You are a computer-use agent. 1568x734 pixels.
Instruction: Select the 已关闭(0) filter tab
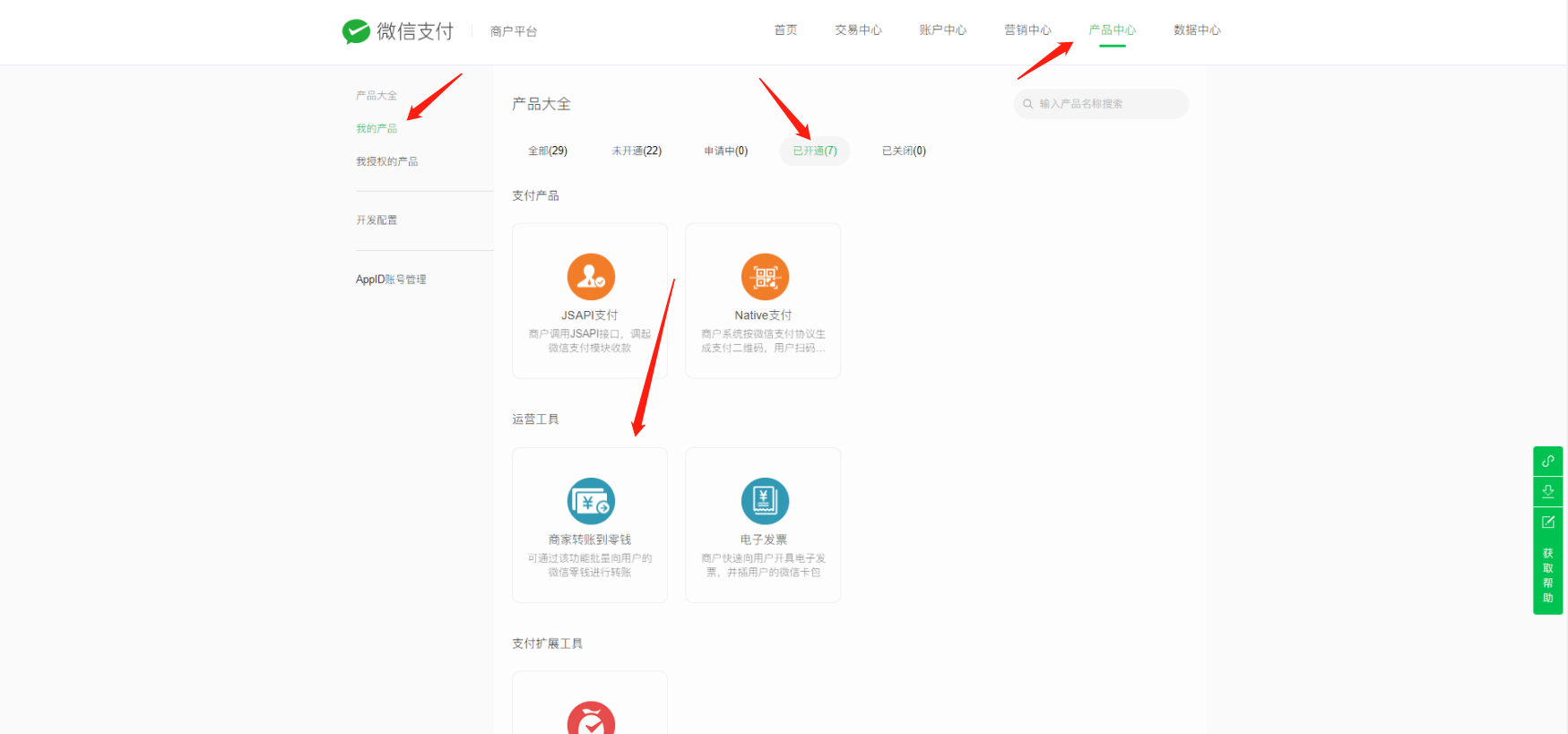coord(903,151)
